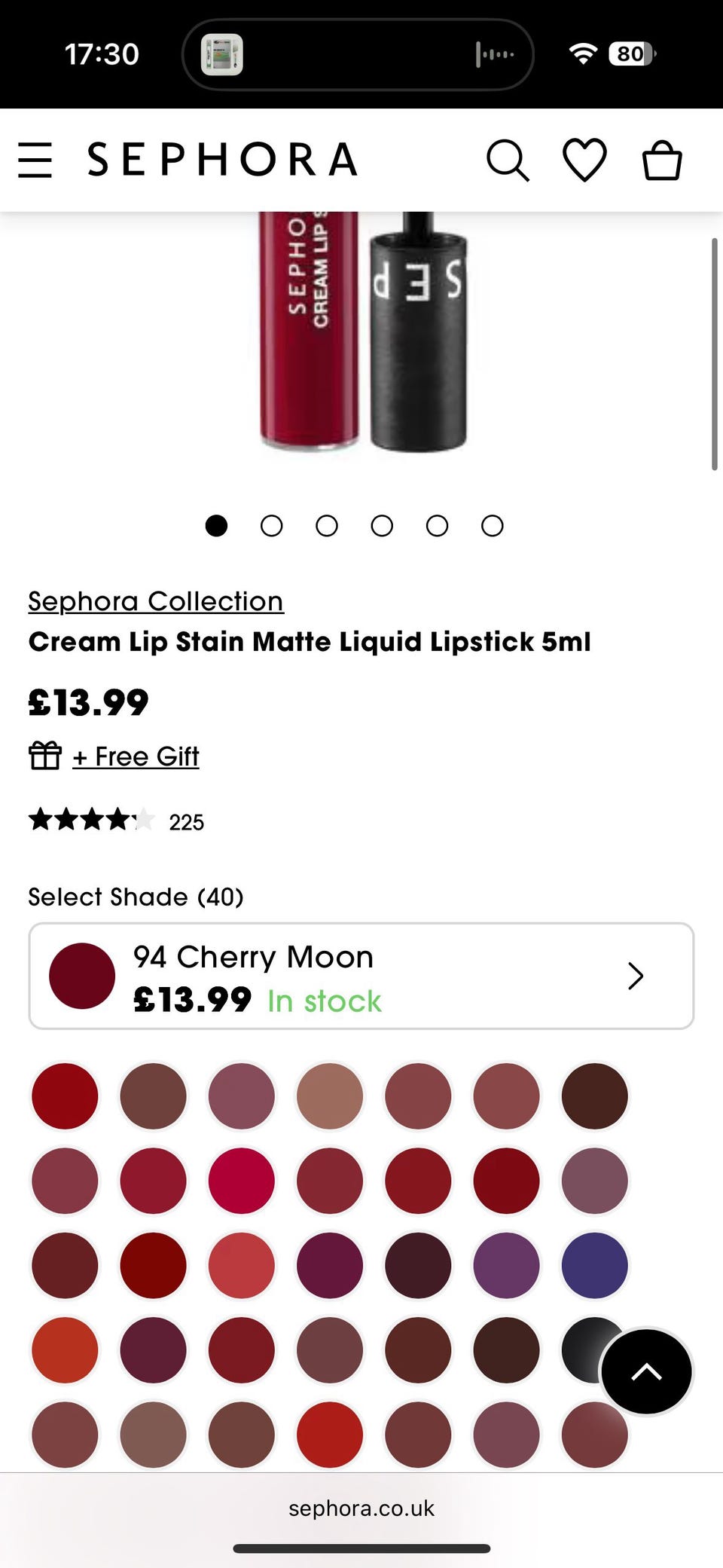Screen dimensions: 723x1568
Task: Open the wishlist heart icon
Action: (x=584, y=160)
